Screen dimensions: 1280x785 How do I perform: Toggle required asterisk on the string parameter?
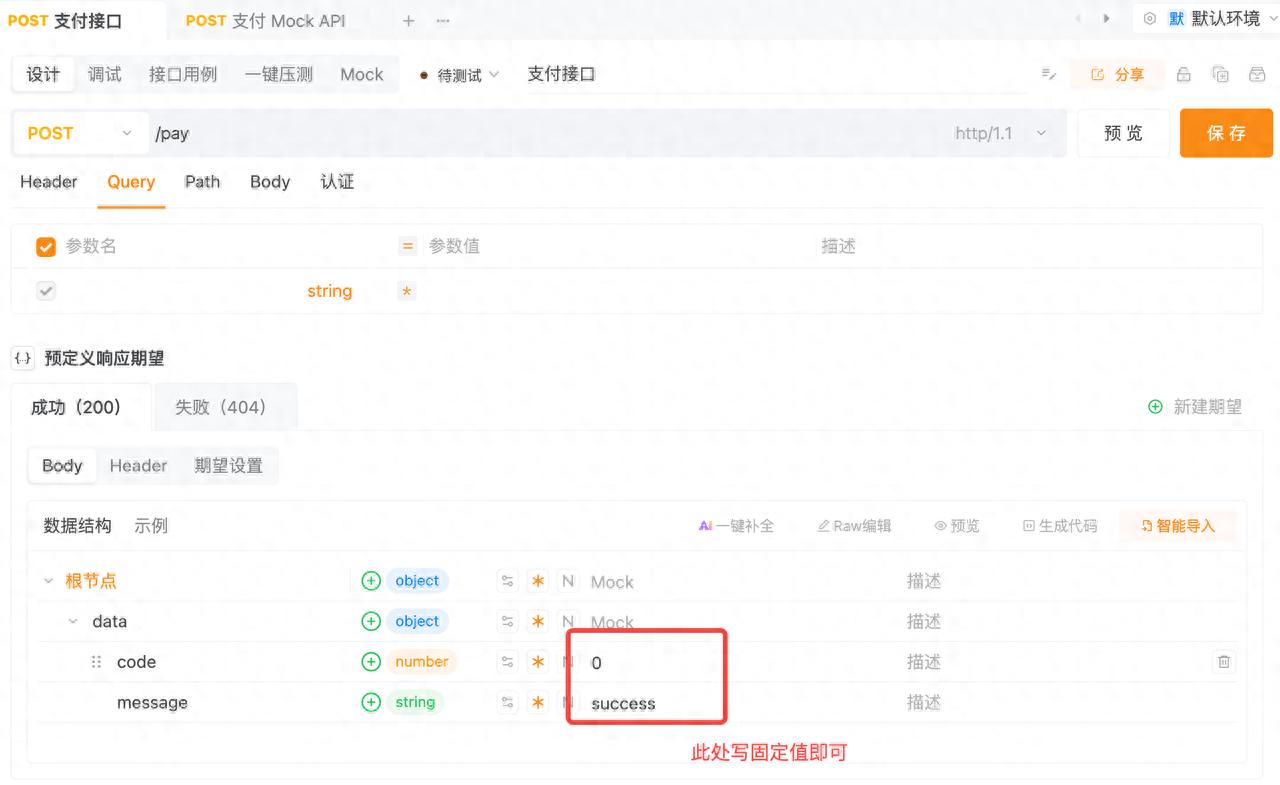[407, 291]
